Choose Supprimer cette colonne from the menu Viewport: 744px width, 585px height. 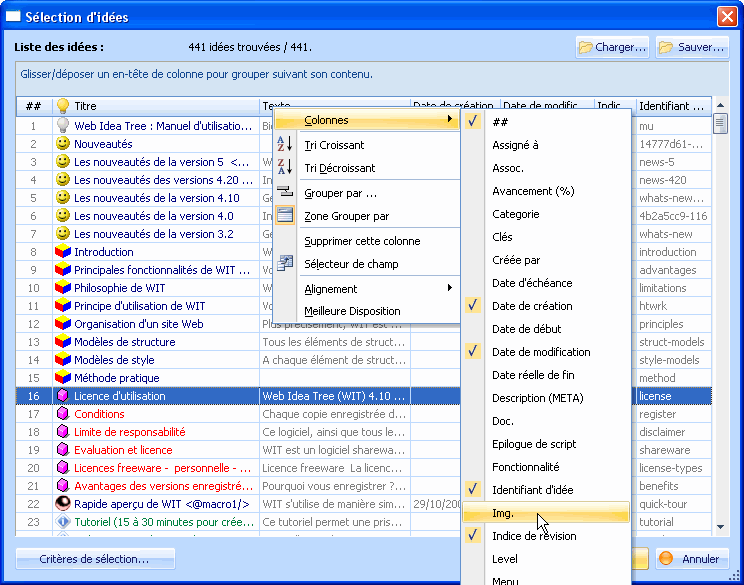pos(361,241)
